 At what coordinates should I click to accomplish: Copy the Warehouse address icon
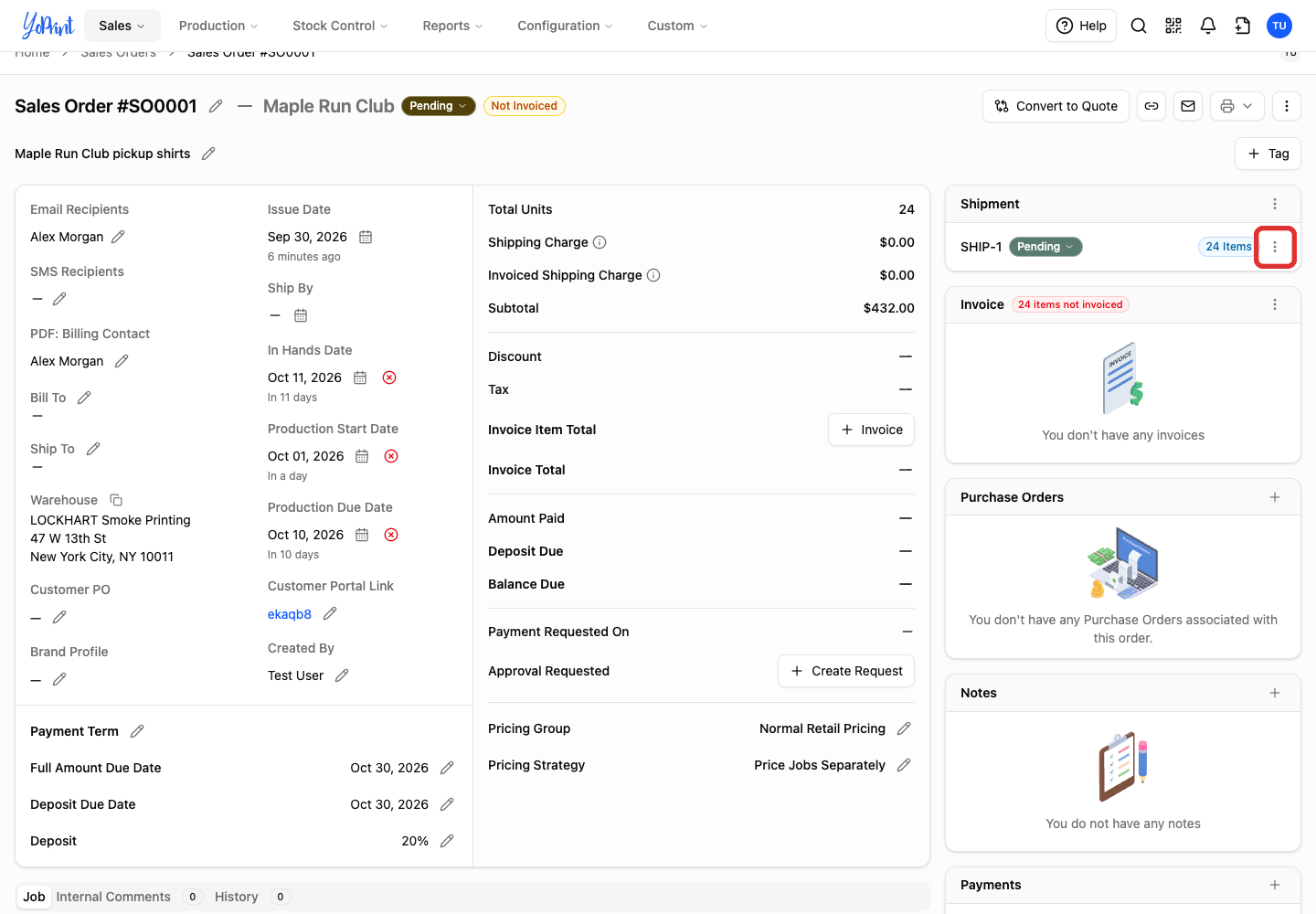[x=116, y=500]
